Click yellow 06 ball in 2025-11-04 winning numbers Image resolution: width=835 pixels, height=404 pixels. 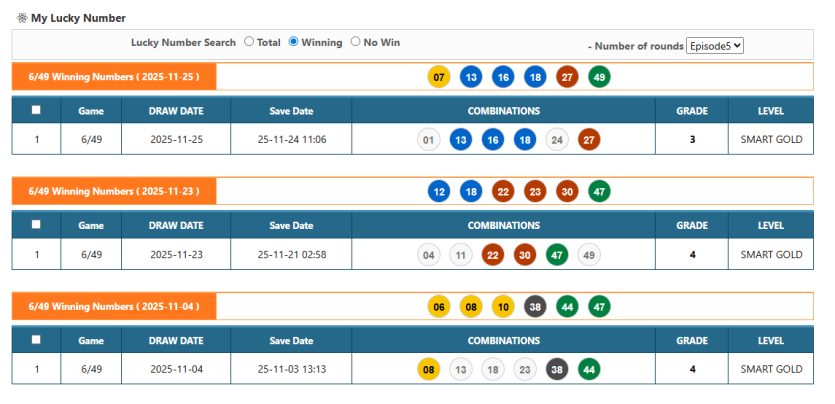438,307
